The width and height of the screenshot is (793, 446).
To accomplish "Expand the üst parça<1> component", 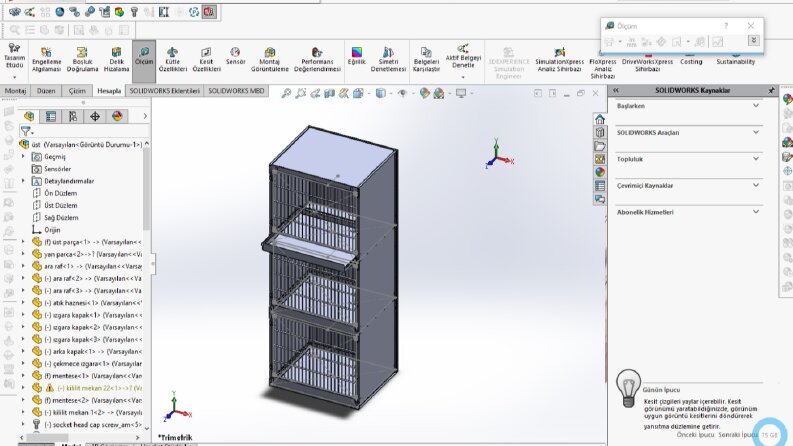I will [23, 242].
